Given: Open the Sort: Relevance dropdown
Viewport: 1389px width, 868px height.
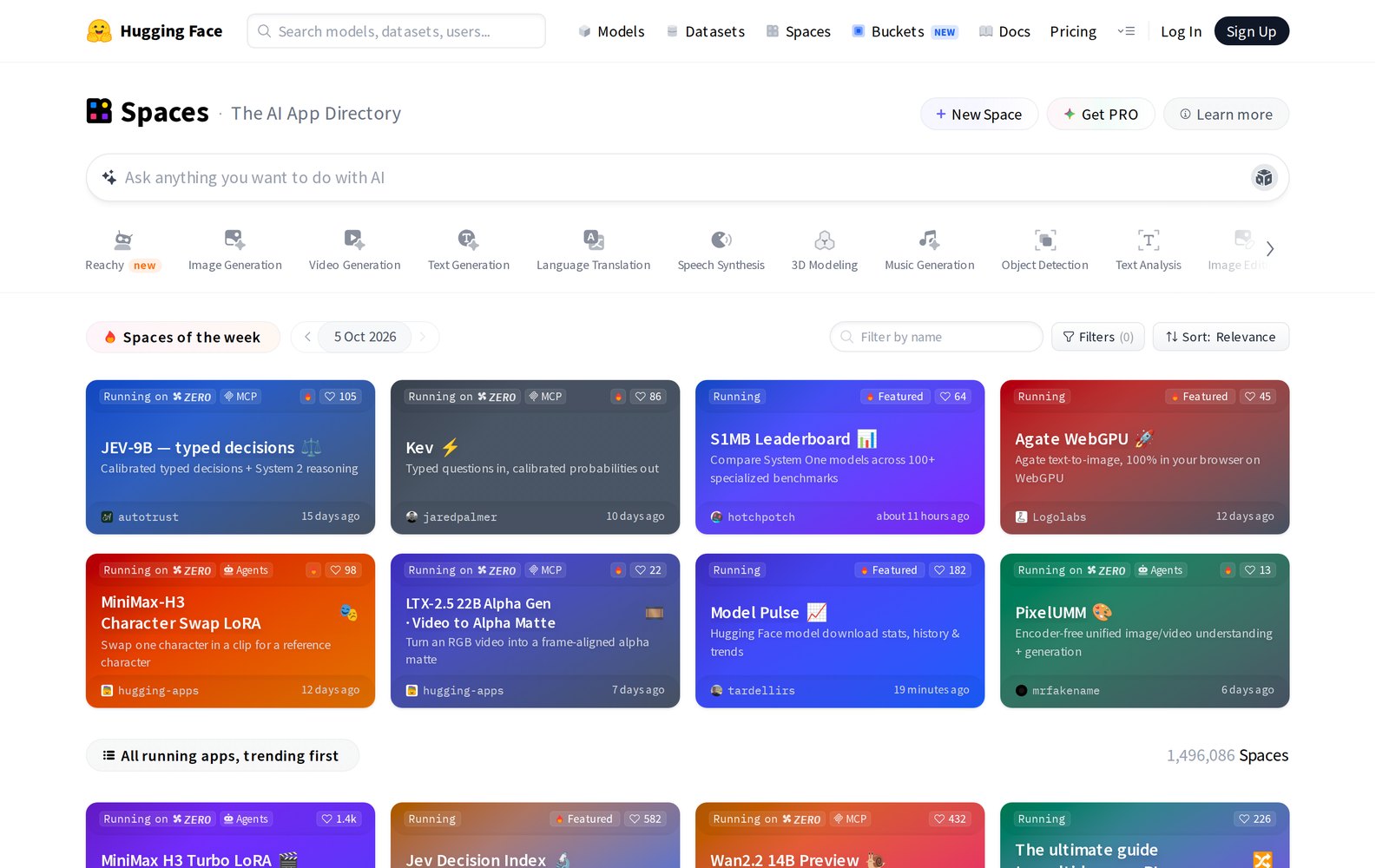Looking at the screenshot, I should click(x=1221, y=337).
